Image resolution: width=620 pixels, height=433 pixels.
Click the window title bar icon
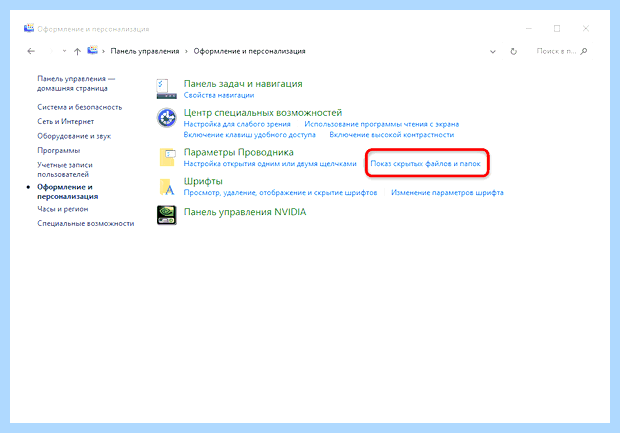coord(29,28)
